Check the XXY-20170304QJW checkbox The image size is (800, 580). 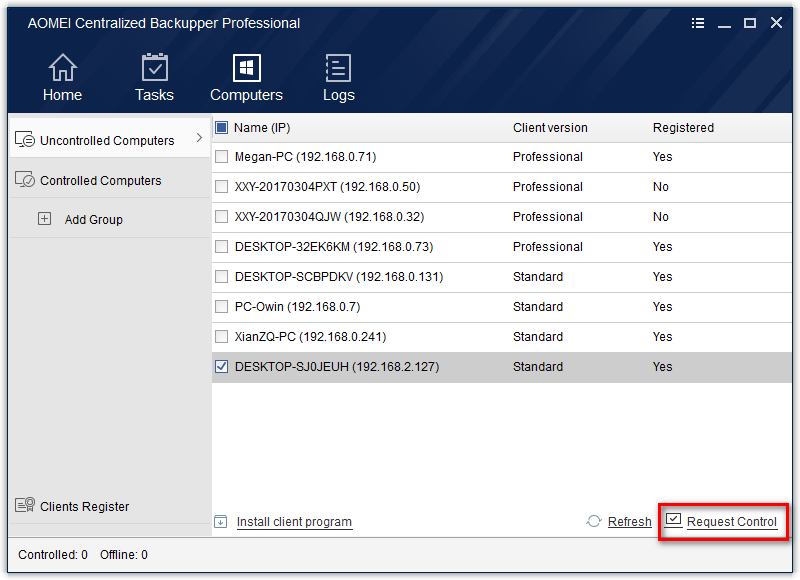[221, 217]
